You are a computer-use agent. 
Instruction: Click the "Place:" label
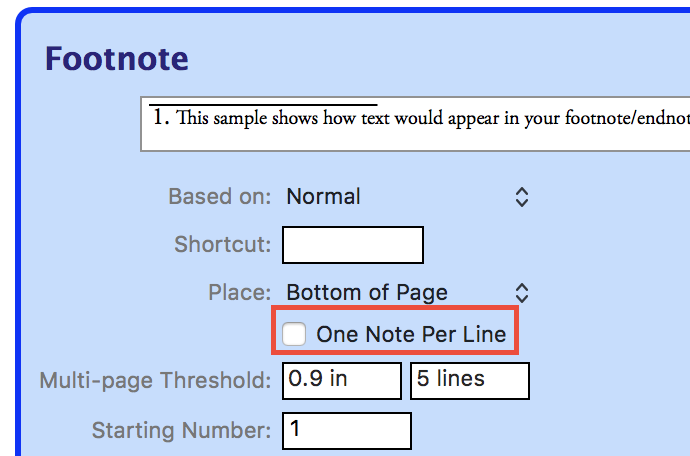click(239, 293)
